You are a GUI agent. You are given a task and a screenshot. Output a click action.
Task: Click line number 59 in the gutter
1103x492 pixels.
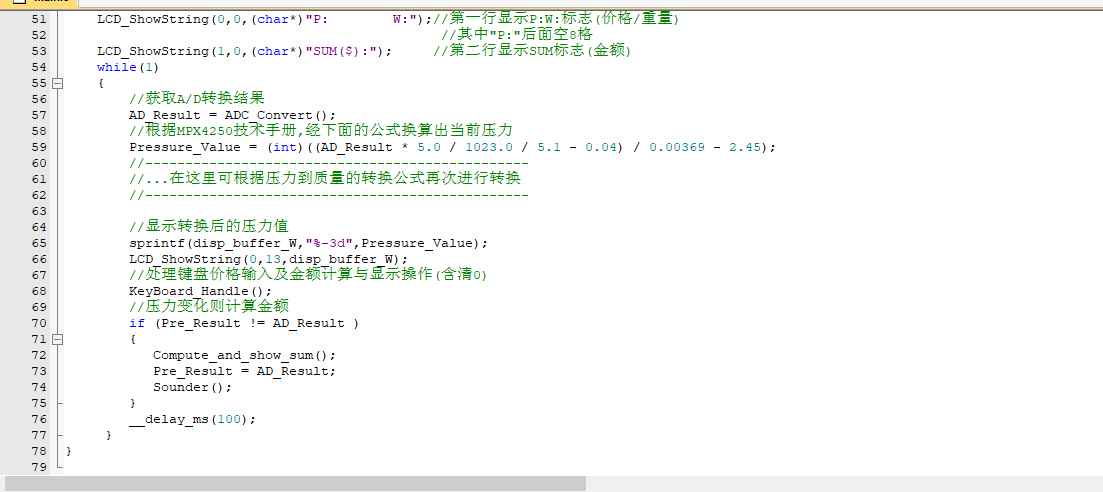(39, 147)
